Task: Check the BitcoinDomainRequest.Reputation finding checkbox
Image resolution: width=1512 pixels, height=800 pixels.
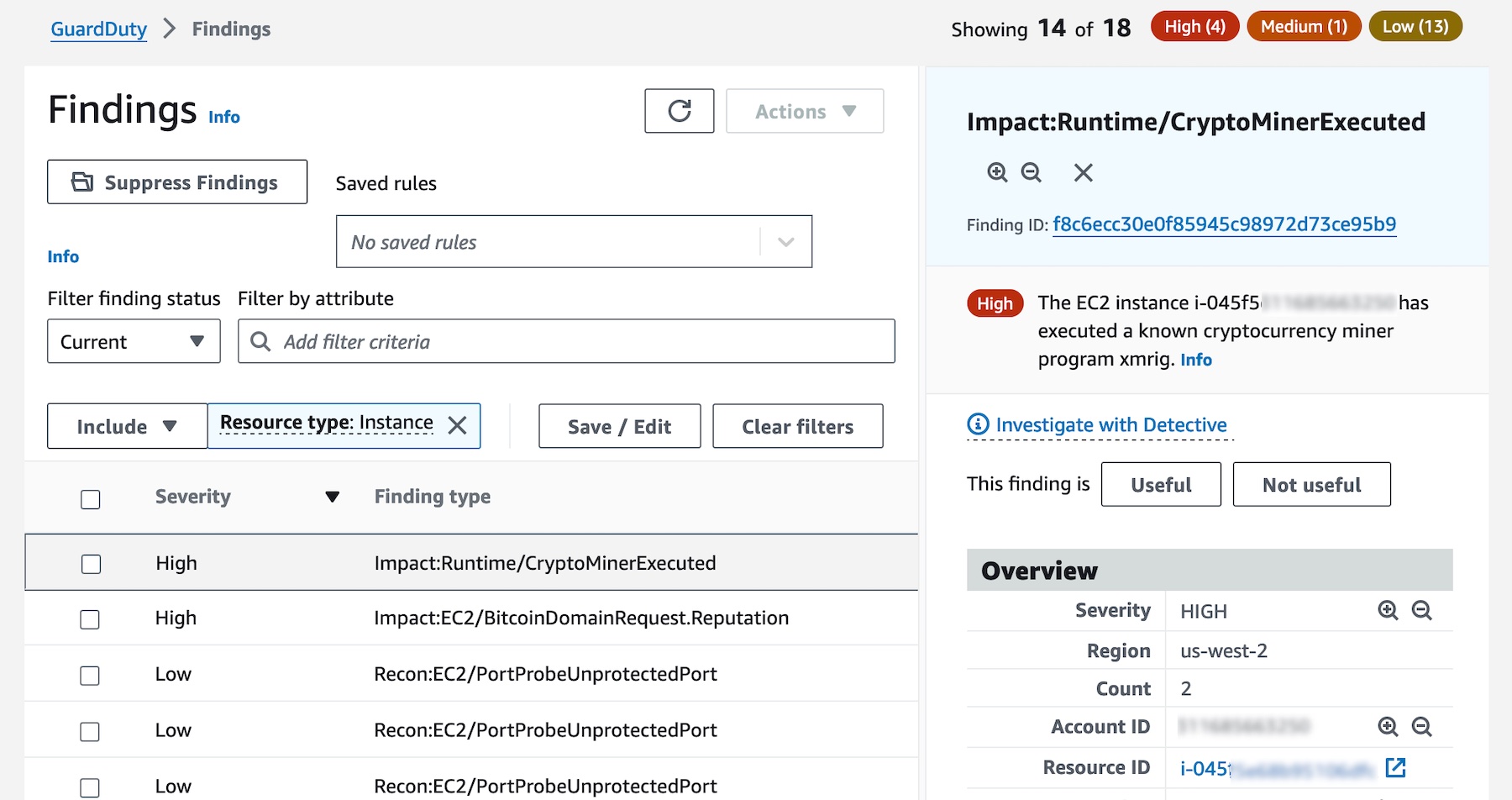Action: pos(90,619)
